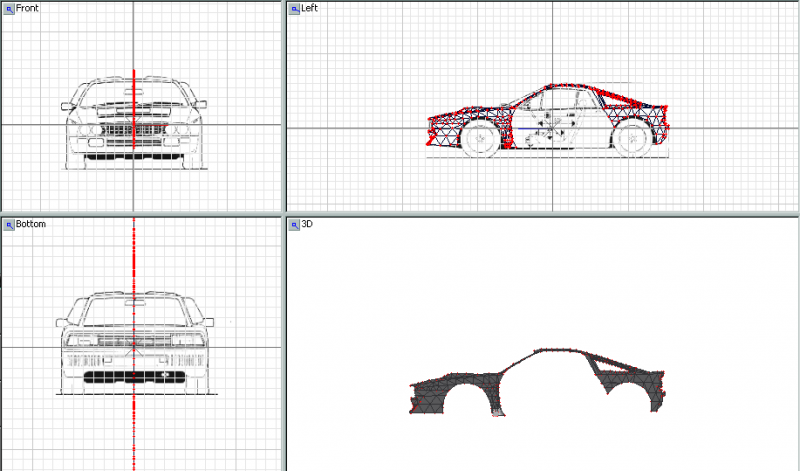Click the 3D viewport options icon

pyautogui.click(x=295, y=224)
